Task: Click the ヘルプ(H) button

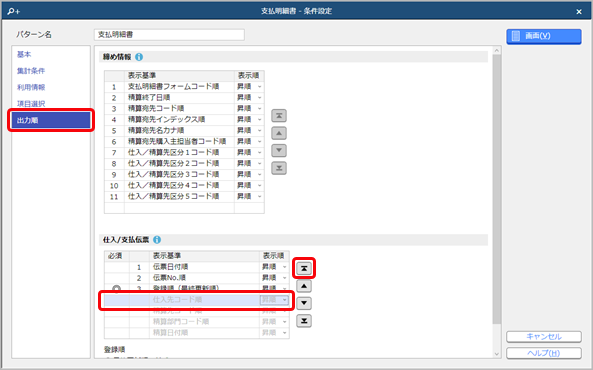Action: tap(544, 353)
